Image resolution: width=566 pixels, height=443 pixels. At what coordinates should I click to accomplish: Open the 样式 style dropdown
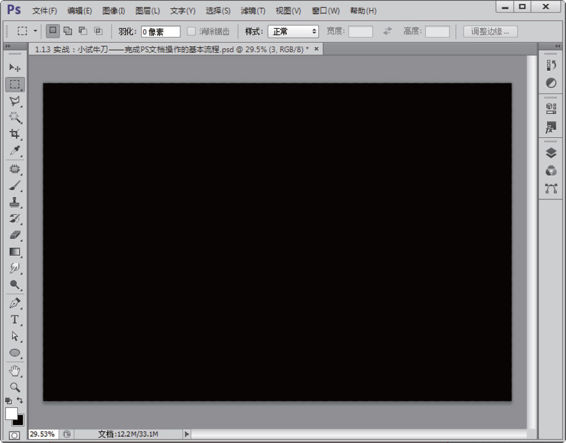point(293,31)
